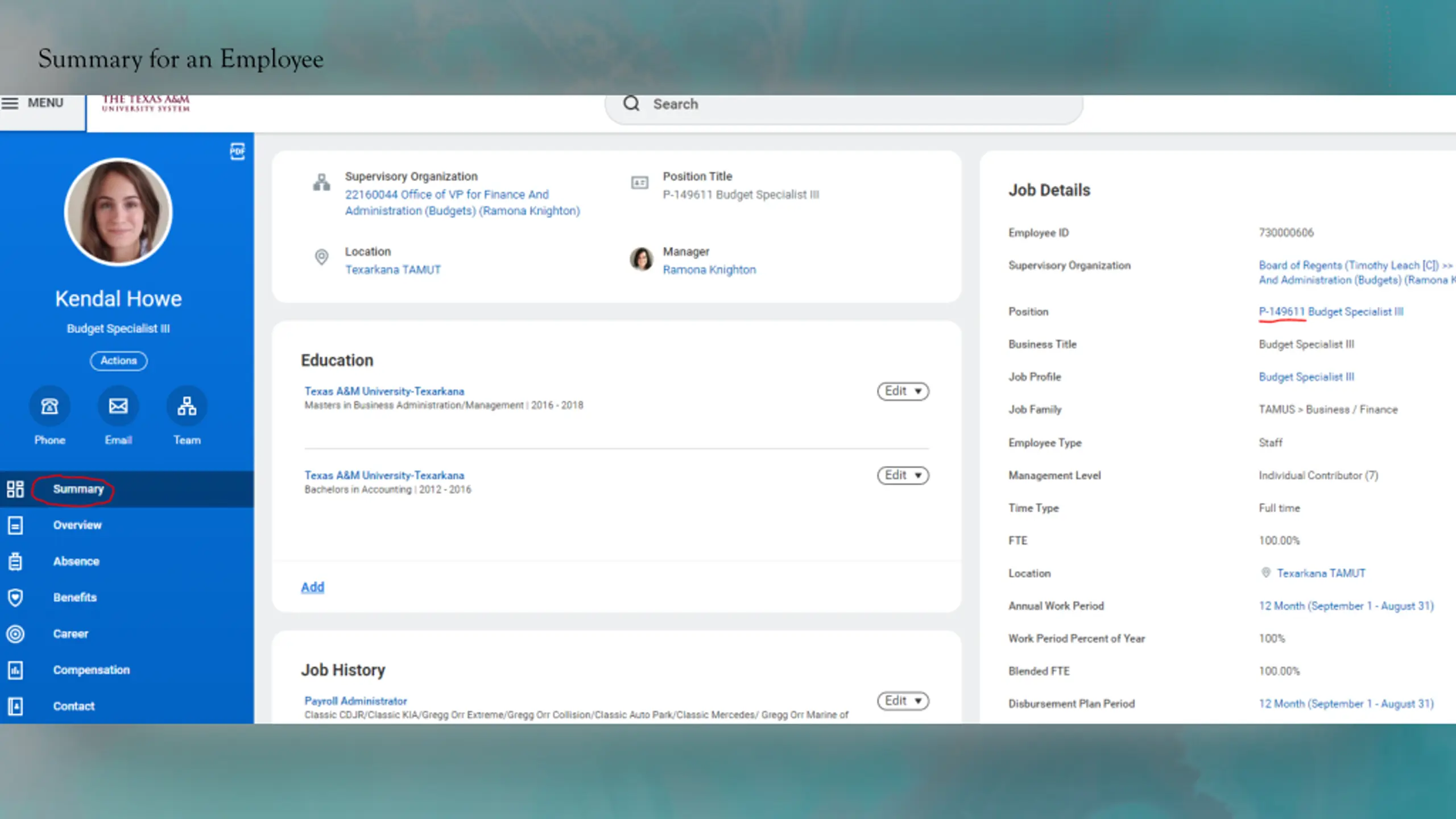Viewport: 1456px width, 819px height.
Task: Select the Summary sidebar tab
Action: [78, 489]
